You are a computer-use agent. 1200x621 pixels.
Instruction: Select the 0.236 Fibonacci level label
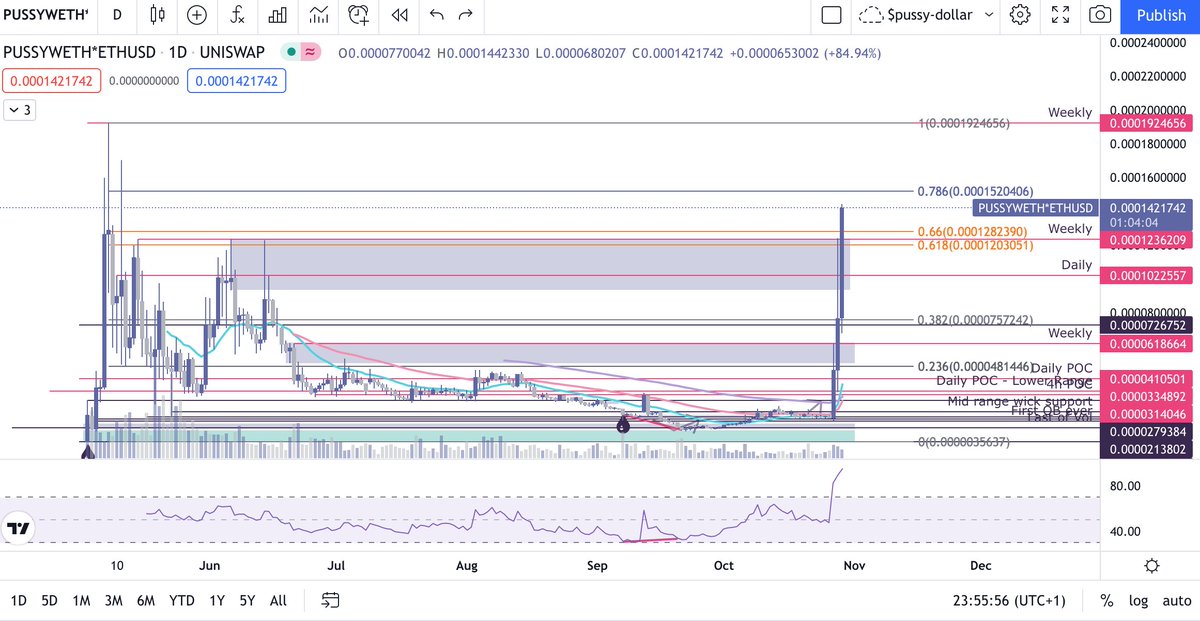(x=973, y=367)
